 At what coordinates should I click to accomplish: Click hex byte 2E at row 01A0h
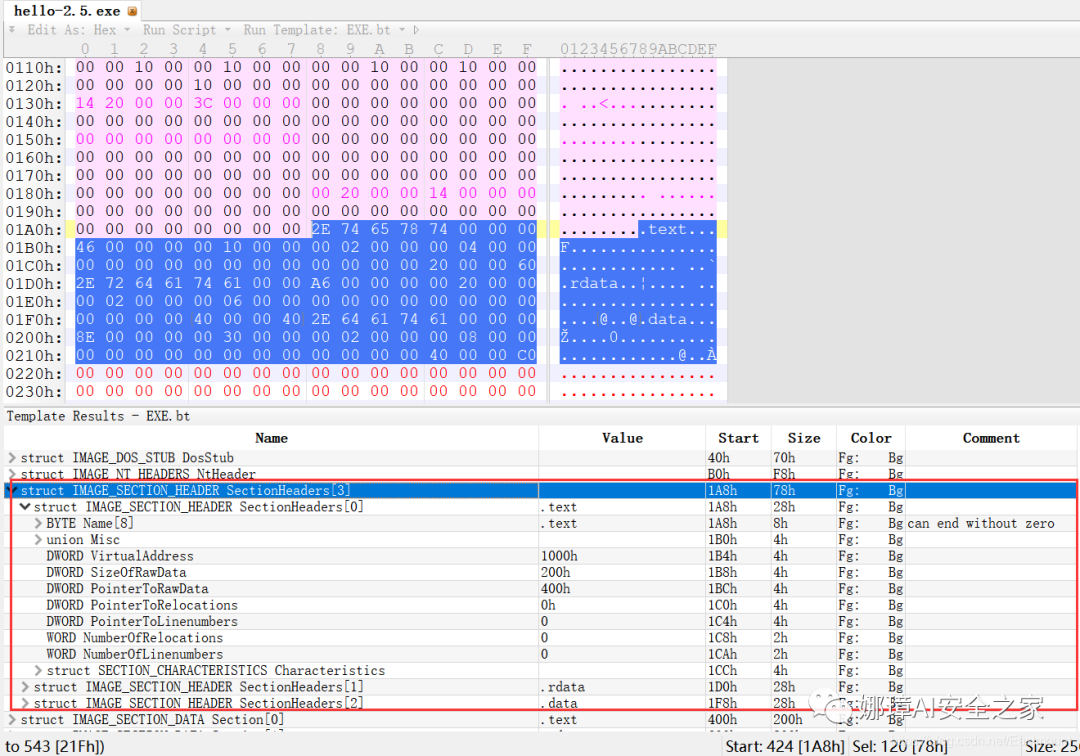(320, 229)
